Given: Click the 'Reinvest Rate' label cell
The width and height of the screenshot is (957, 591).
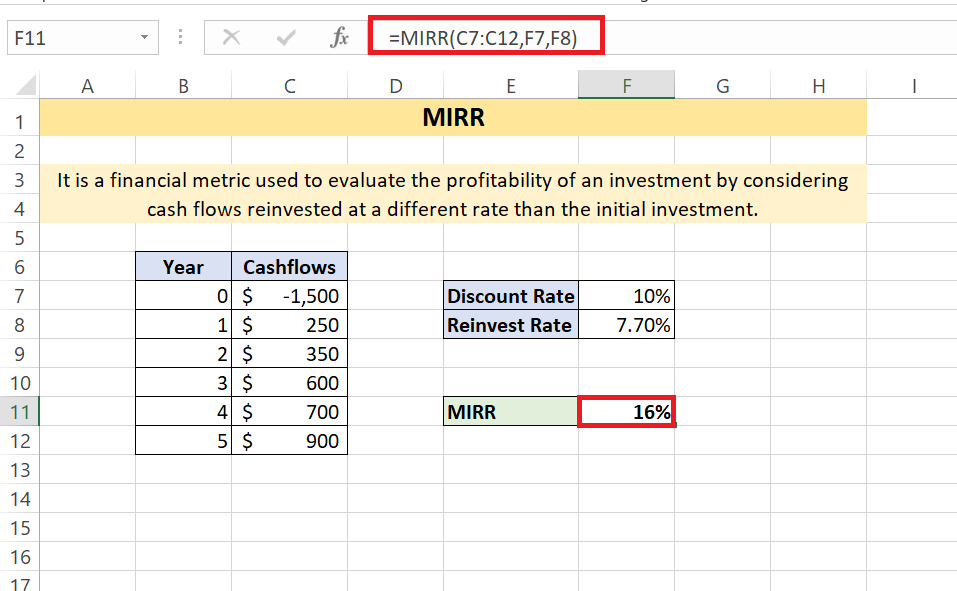Looking at the screenshot, I should [511, 325].
